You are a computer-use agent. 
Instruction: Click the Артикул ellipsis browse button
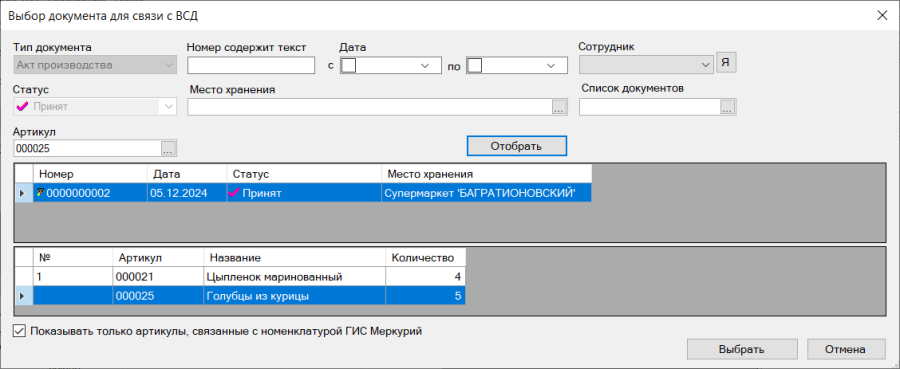click(168, 149)
